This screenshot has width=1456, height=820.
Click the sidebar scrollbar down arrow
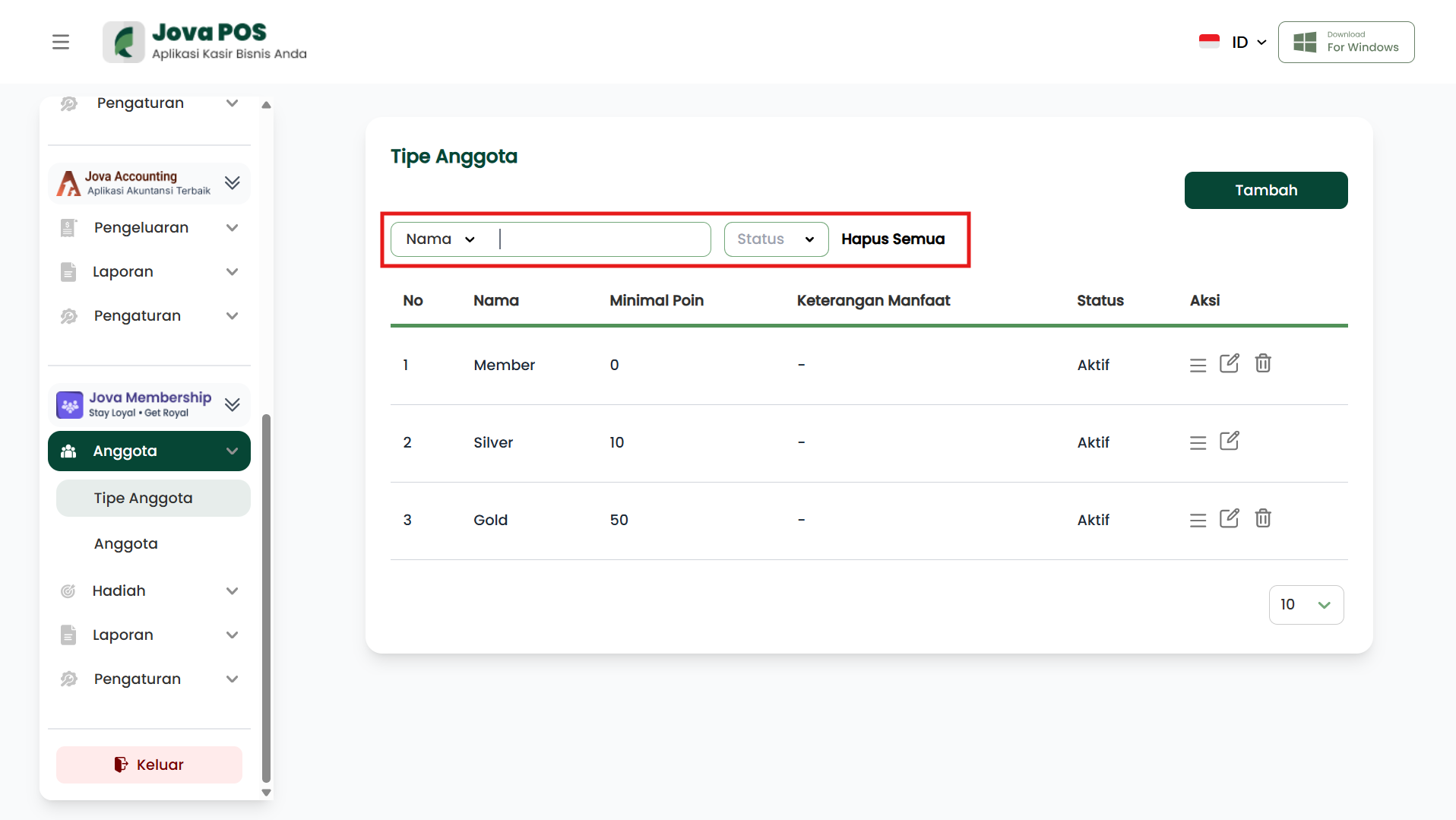[x=266, y=793]
